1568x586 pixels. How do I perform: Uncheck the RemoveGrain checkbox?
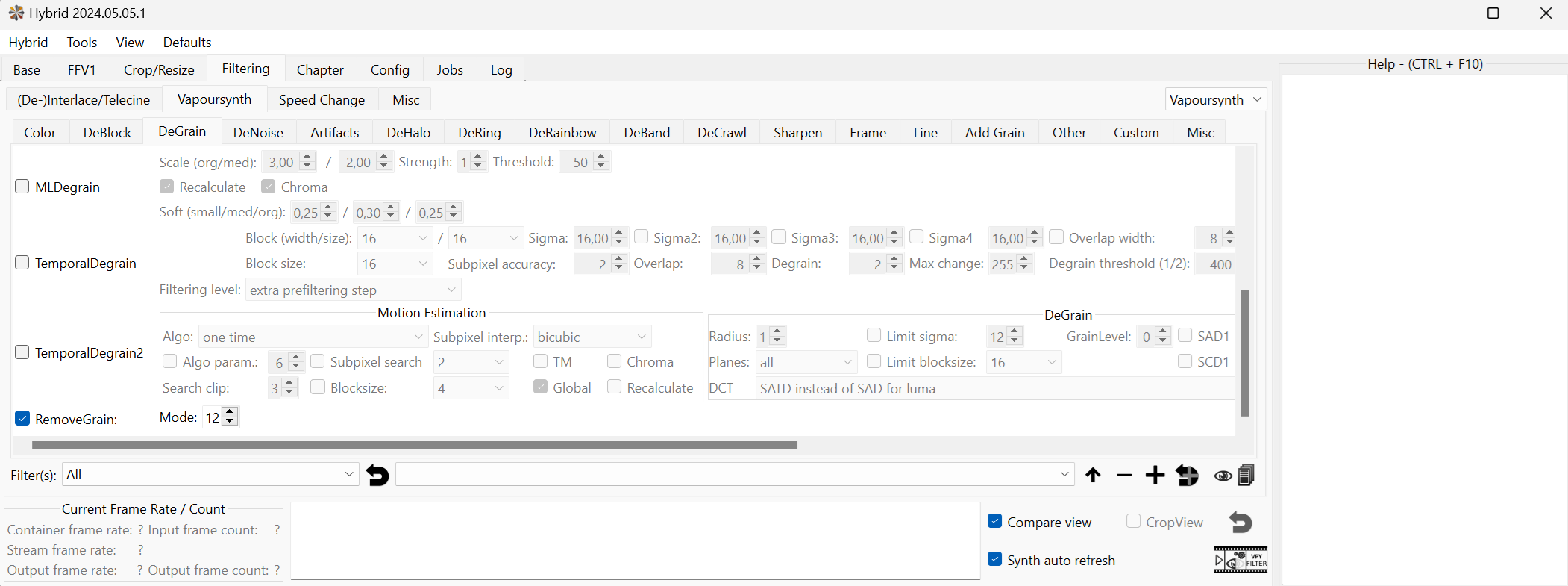click(22, 419)
